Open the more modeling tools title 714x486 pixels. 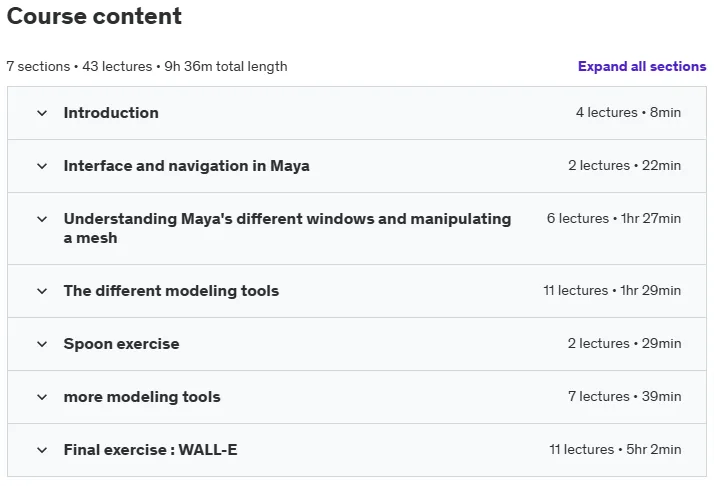point(142,397)
